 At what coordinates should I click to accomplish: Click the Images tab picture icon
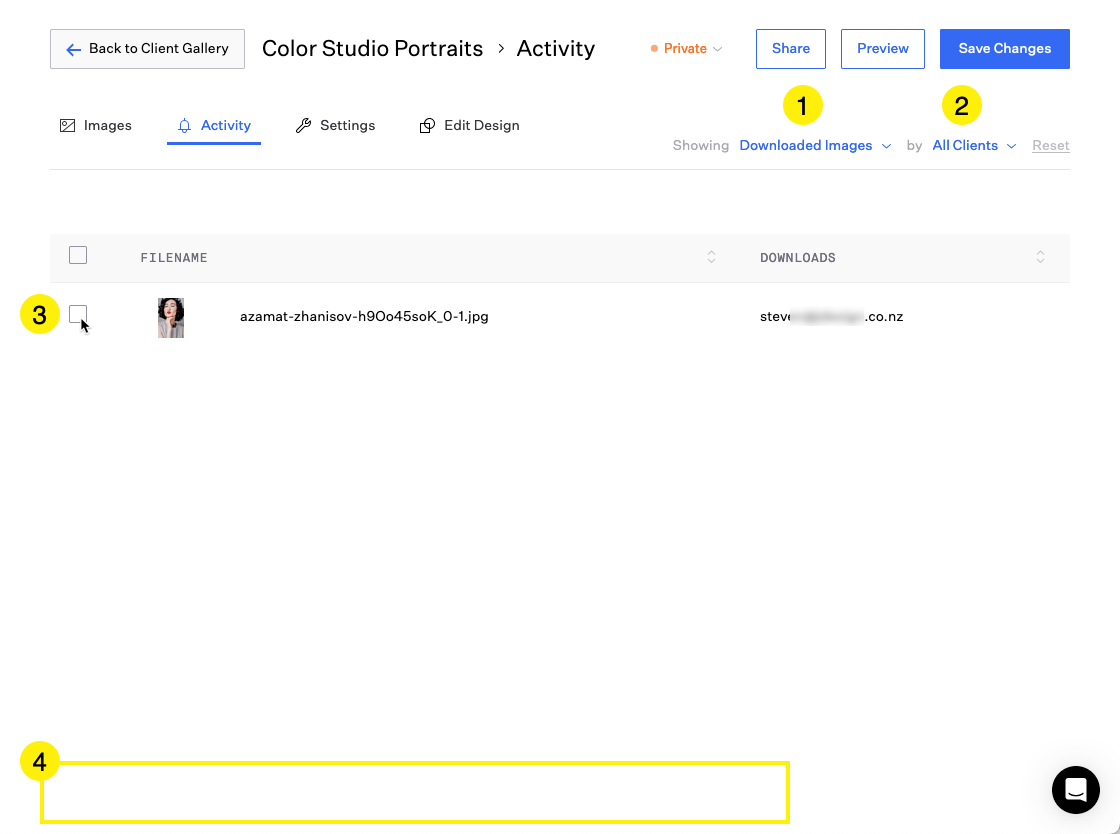tap(68, 126)
